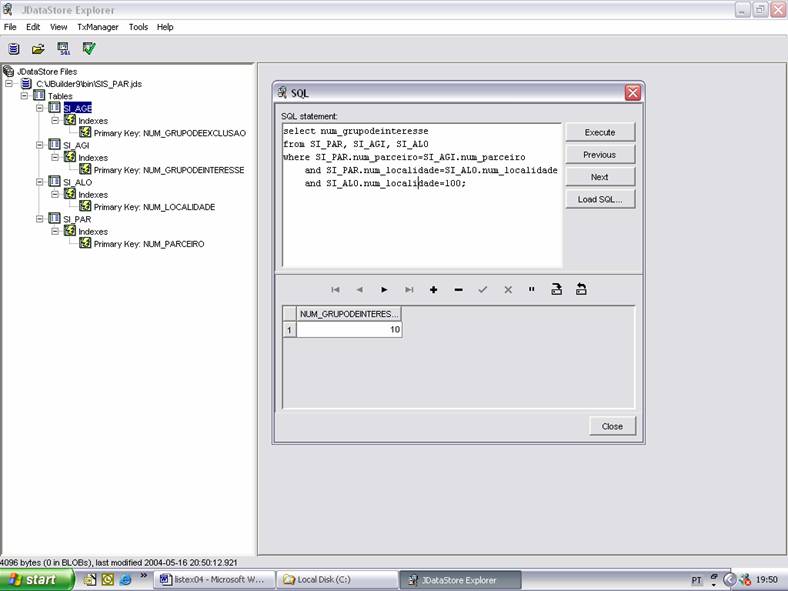788x591 pixels.
Task: Click the post changes checkmark icon
Action: click(482, 289)
